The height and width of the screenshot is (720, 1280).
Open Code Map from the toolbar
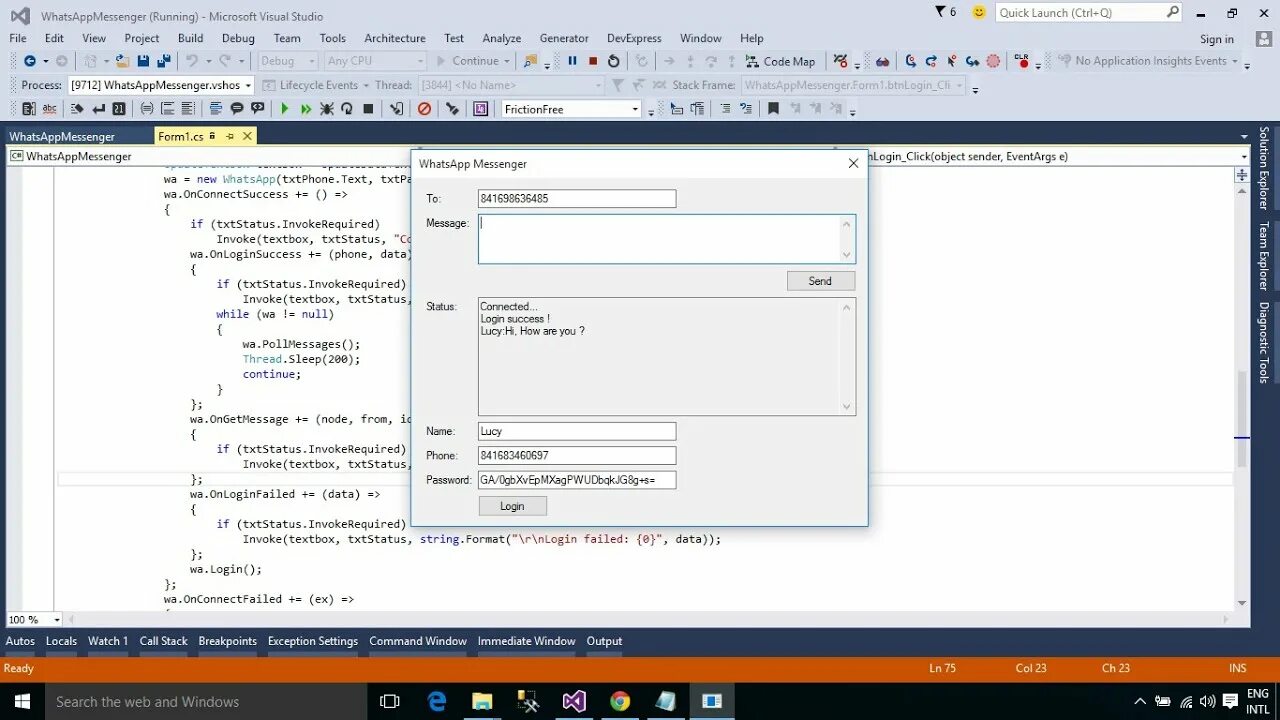tap(779, 61)
